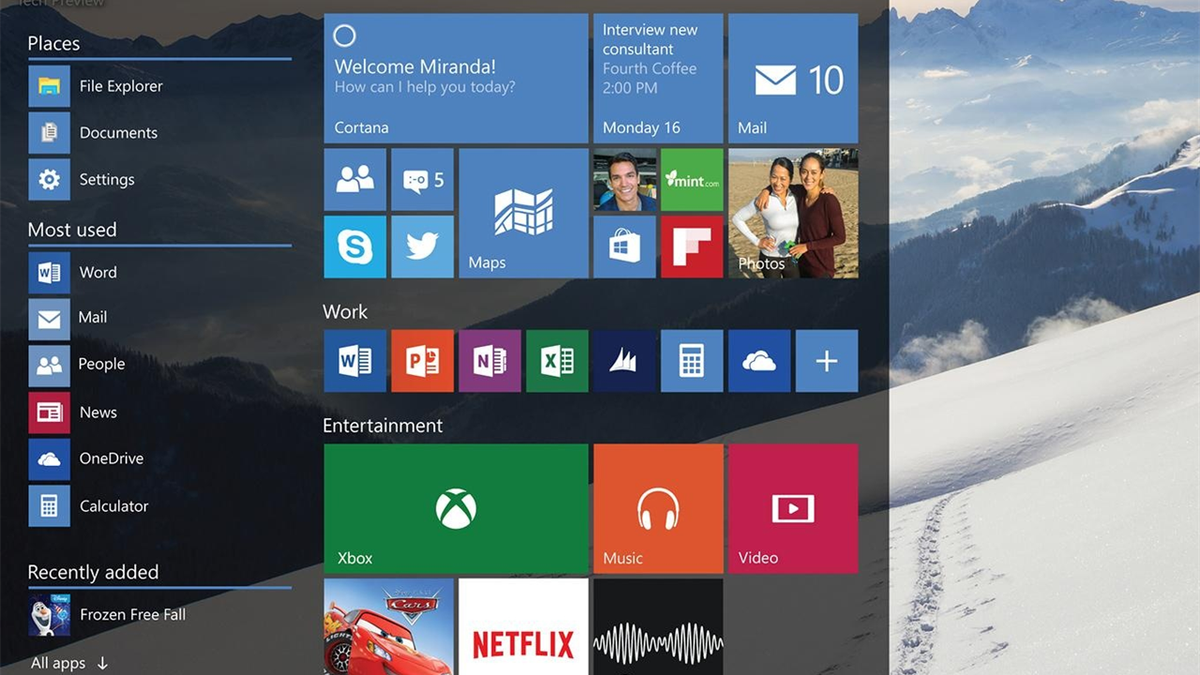Screen dimensions: 1200x675
Task: Launch Frozen Free Fall game
Action: pyautogui.click(x=107, y=614)
